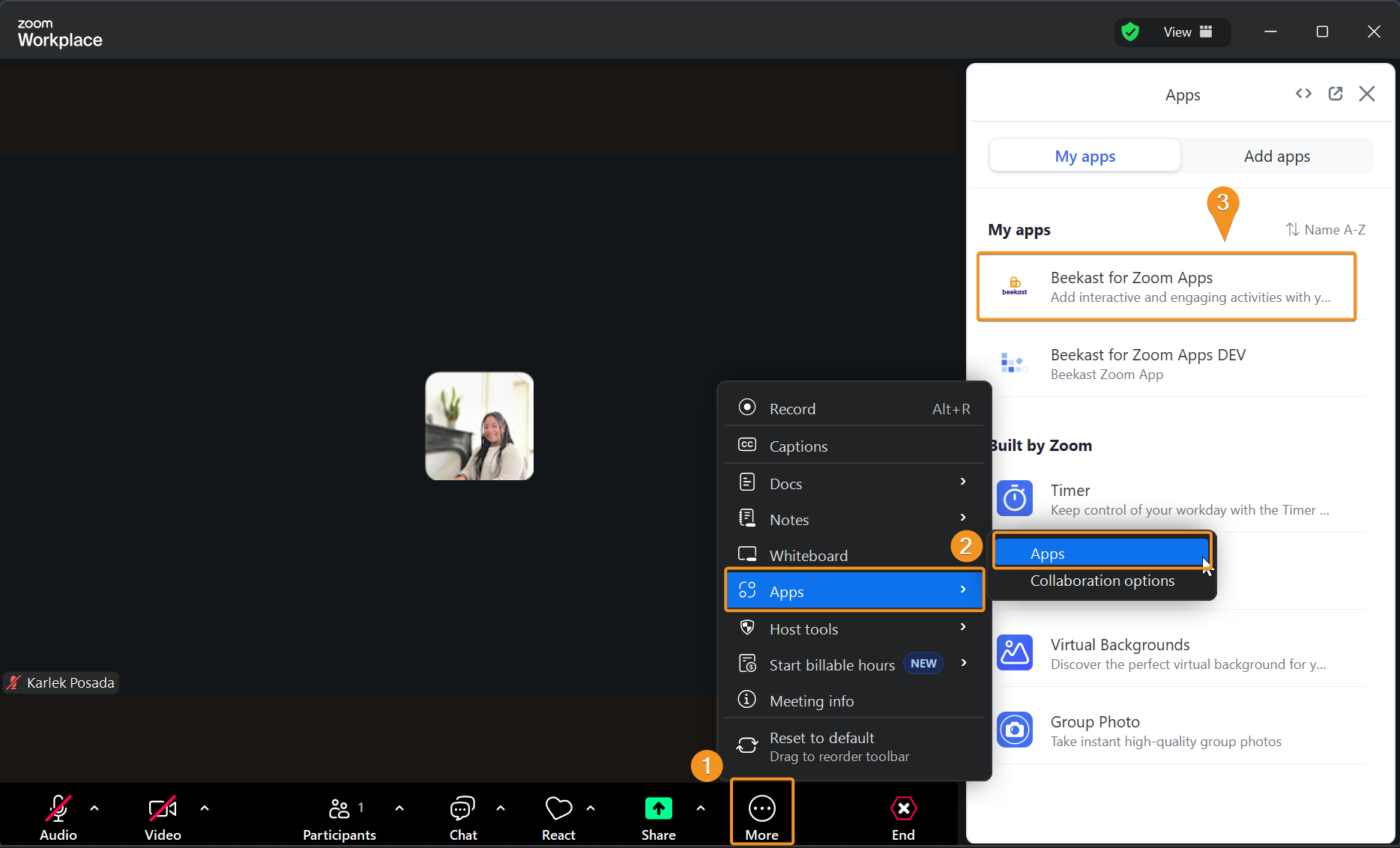Click the More options toolbar button
This screenshot has width=1400, height=848.
pyautogui.click(x=761, y=814)
